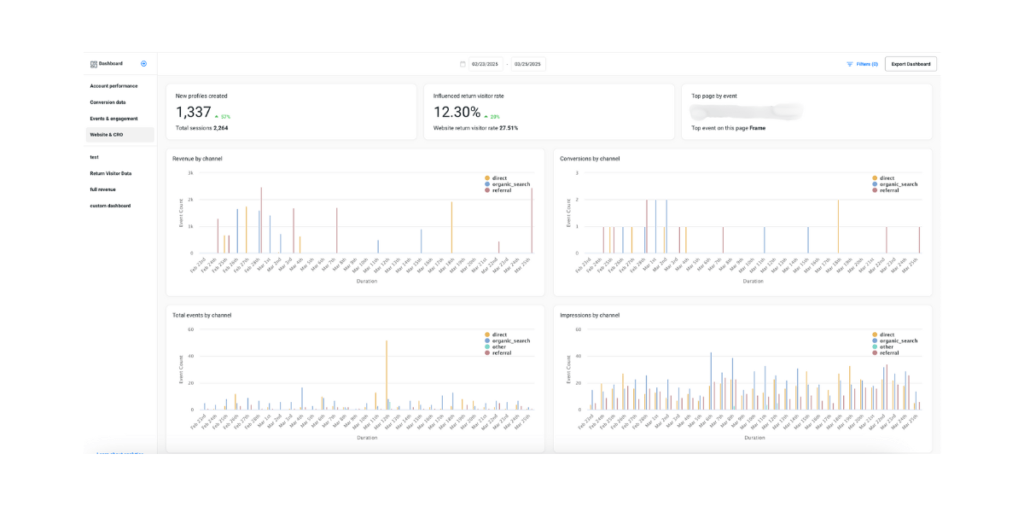Click the Total events by channel chart title
The width and height of the screenshot is (1024, 512).
202,315
